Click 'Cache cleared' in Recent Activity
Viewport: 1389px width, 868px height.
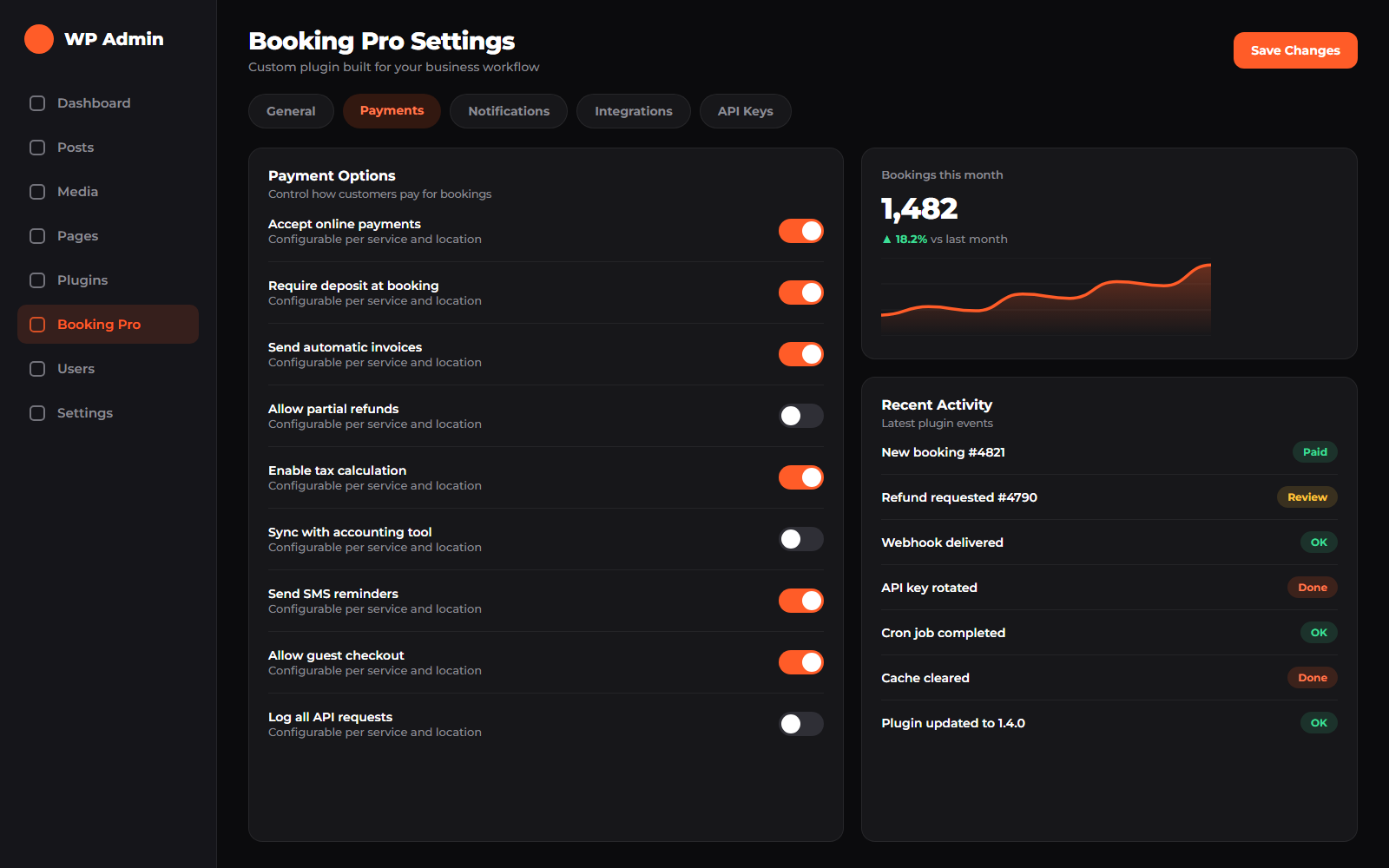click(1109, 678)
